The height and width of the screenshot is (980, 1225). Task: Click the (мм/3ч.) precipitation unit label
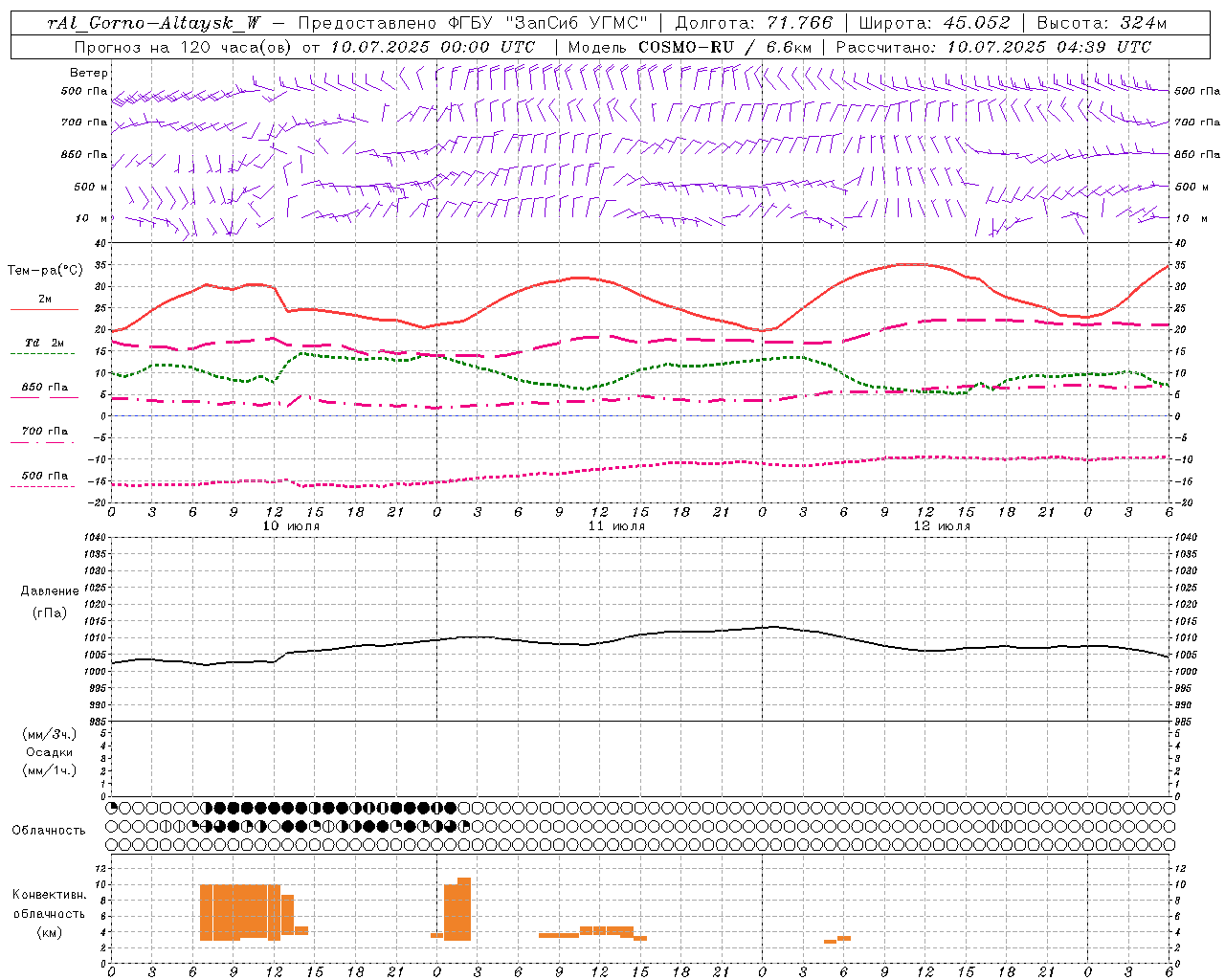point(50,734)
